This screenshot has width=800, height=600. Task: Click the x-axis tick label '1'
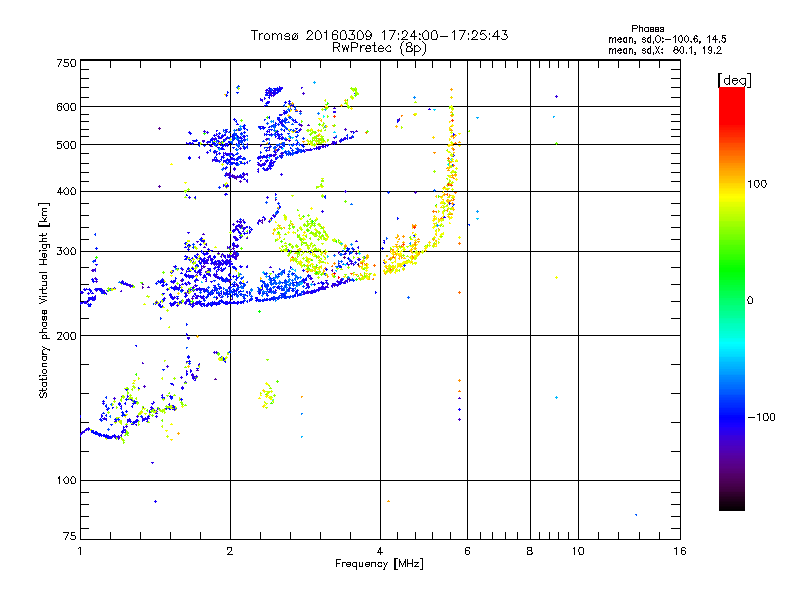coord(80,551)
